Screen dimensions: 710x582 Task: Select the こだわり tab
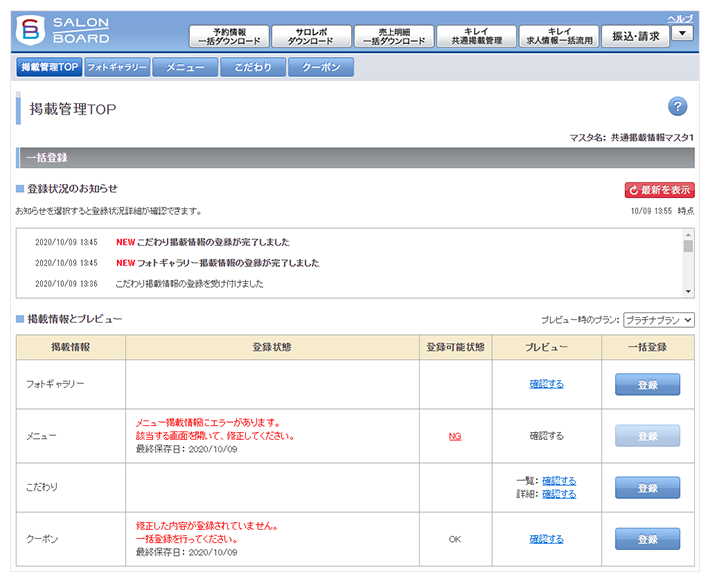[252, 68]
